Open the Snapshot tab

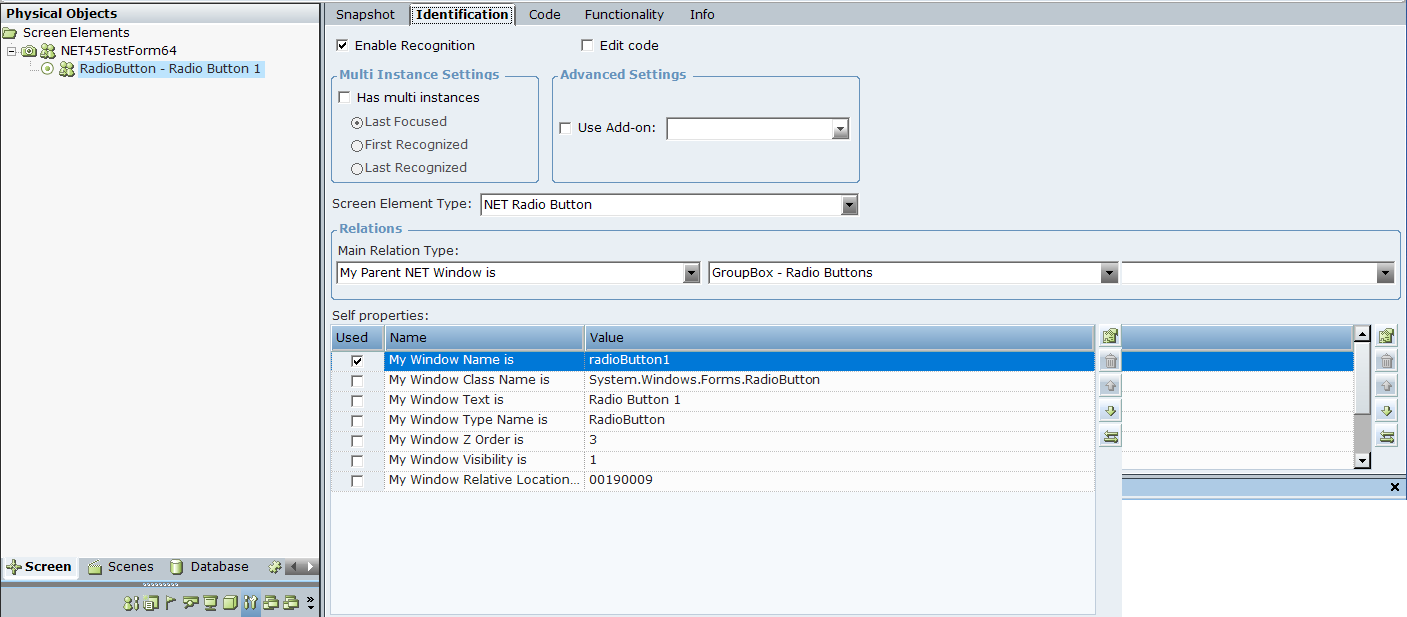(365, 15)
